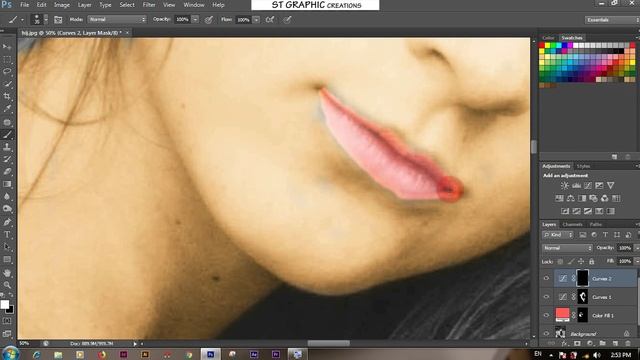
Task: Hide the Background layer
Action: pyautogui.click(x=546, y=333)
